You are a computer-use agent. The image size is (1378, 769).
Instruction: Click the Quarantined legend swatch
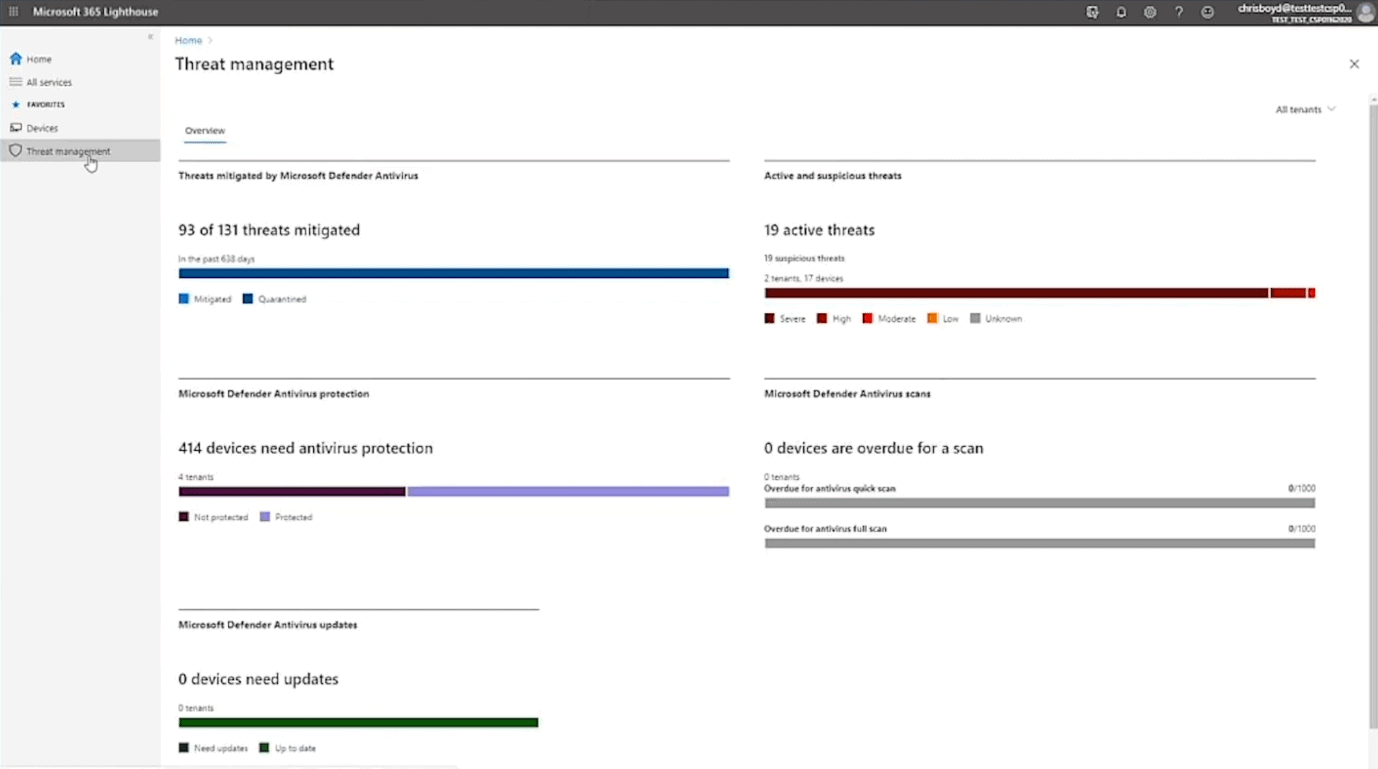[248, 299]
